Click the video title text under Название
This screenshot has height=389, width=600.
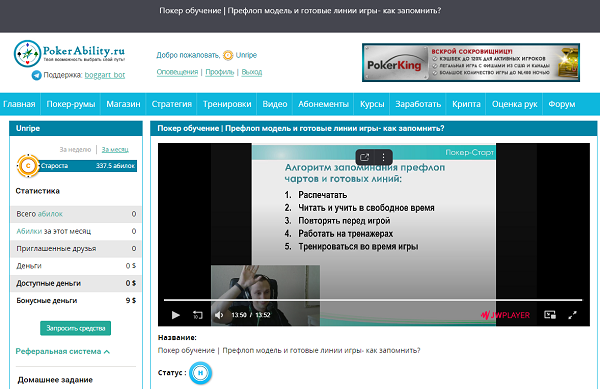click(x=289, y=350)
